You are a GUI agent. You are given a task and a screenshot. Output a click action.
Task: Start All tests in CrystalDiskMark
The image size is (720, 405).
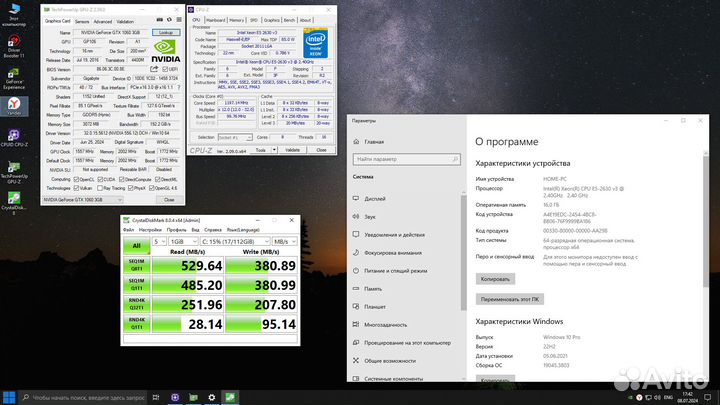[136, 246]
